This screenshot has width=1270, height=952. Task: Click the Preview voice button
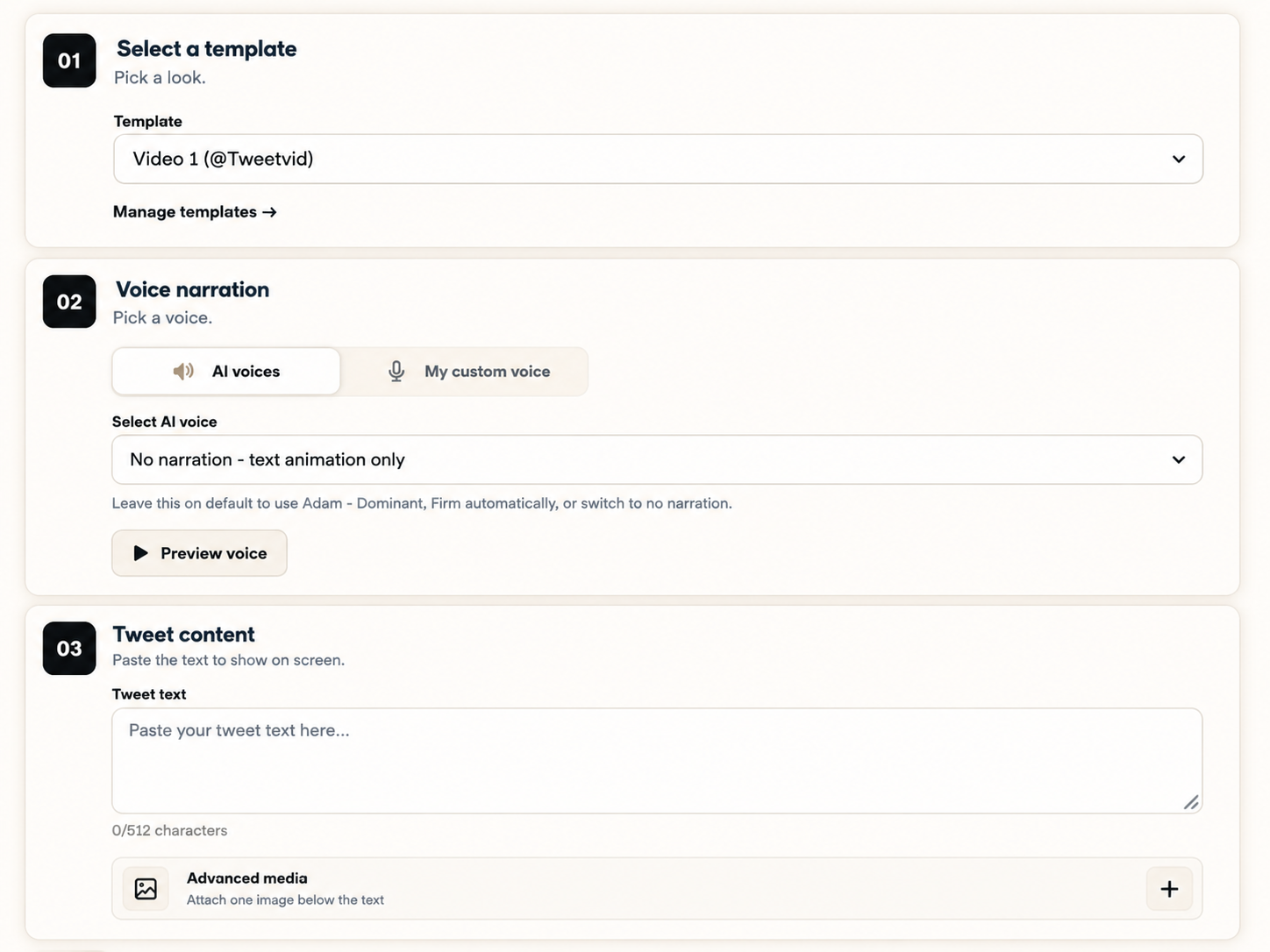tap(199, 553)
